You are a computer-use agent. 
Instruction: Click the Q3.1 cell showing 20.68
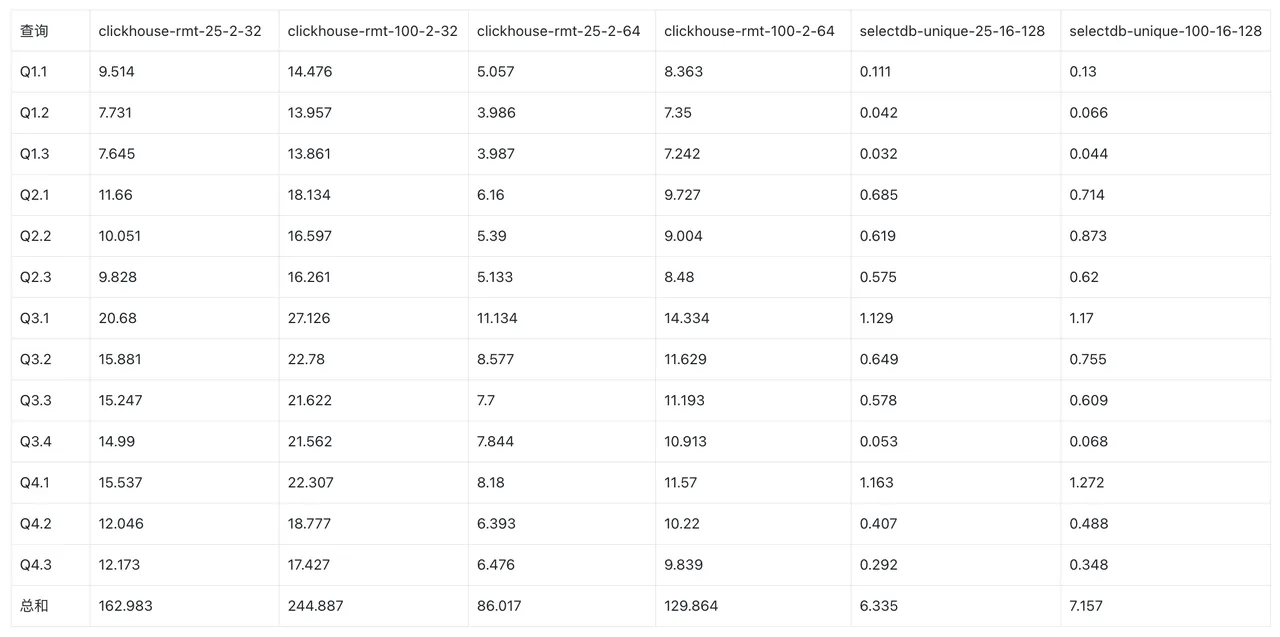click(x=118, y=318)
